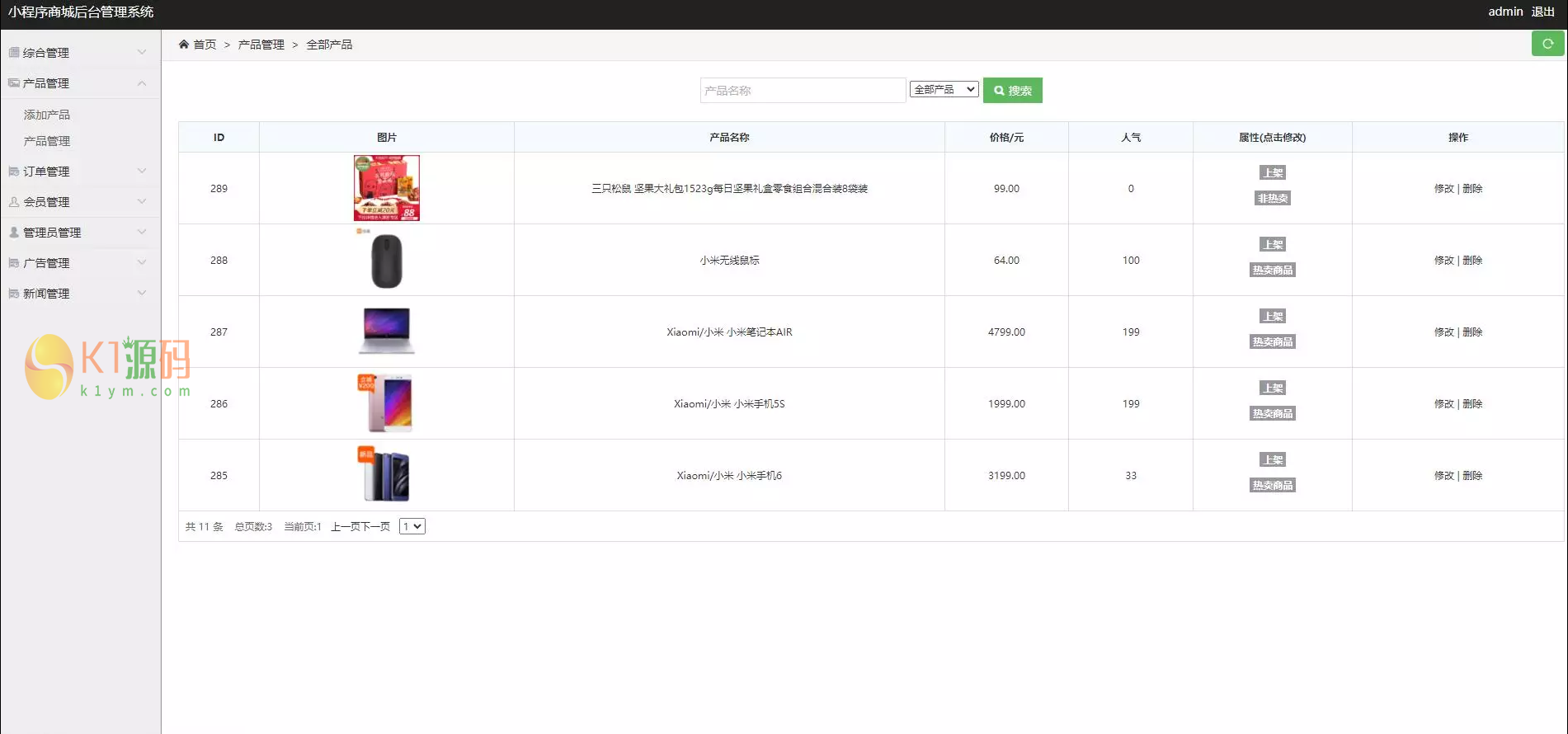Open 产品管理 submenu item under 添加产品
The width and height of the screenshot is (1568, 734).
[47, 141]
